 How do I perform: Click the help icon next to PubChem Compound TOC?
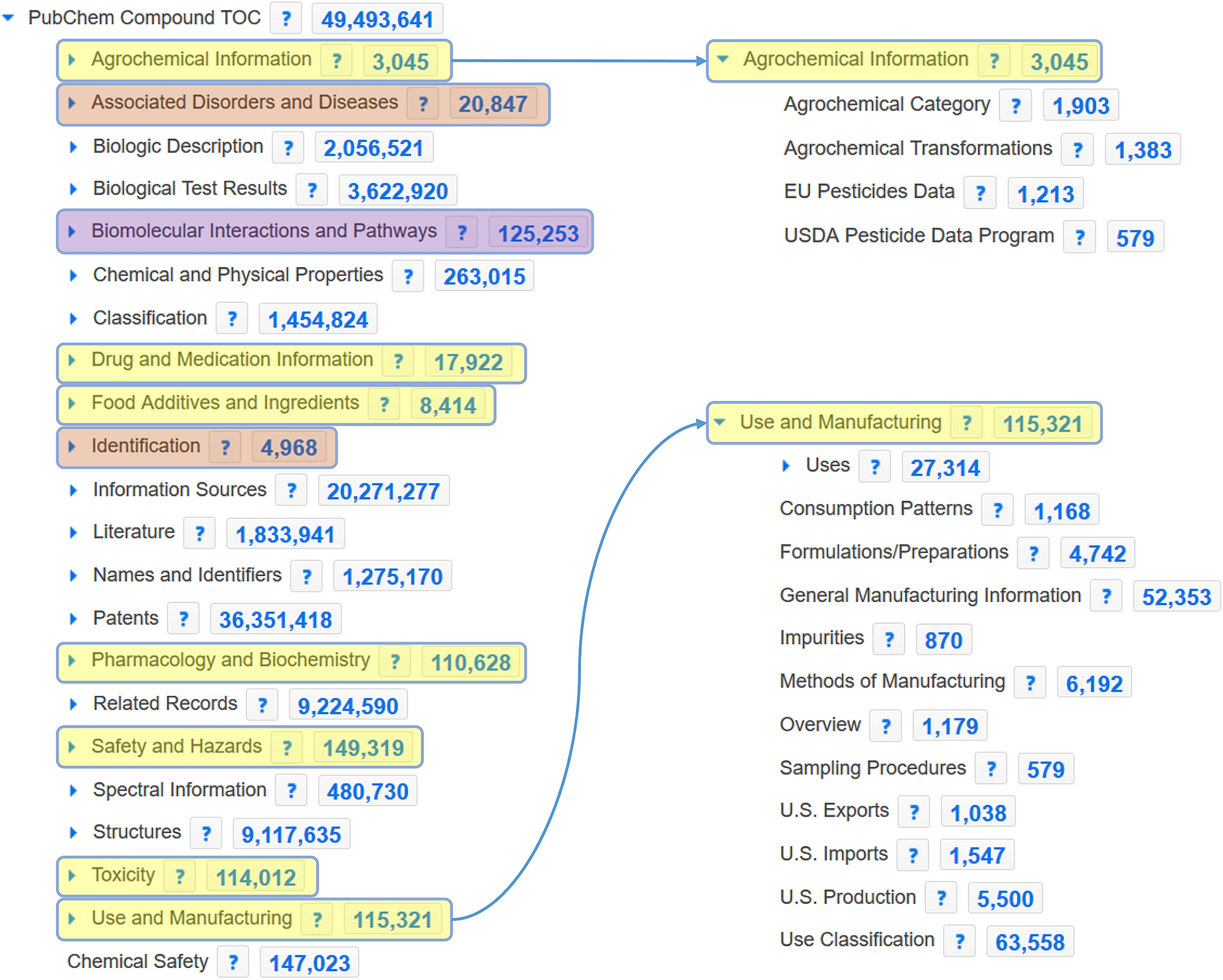pos(286,18)
